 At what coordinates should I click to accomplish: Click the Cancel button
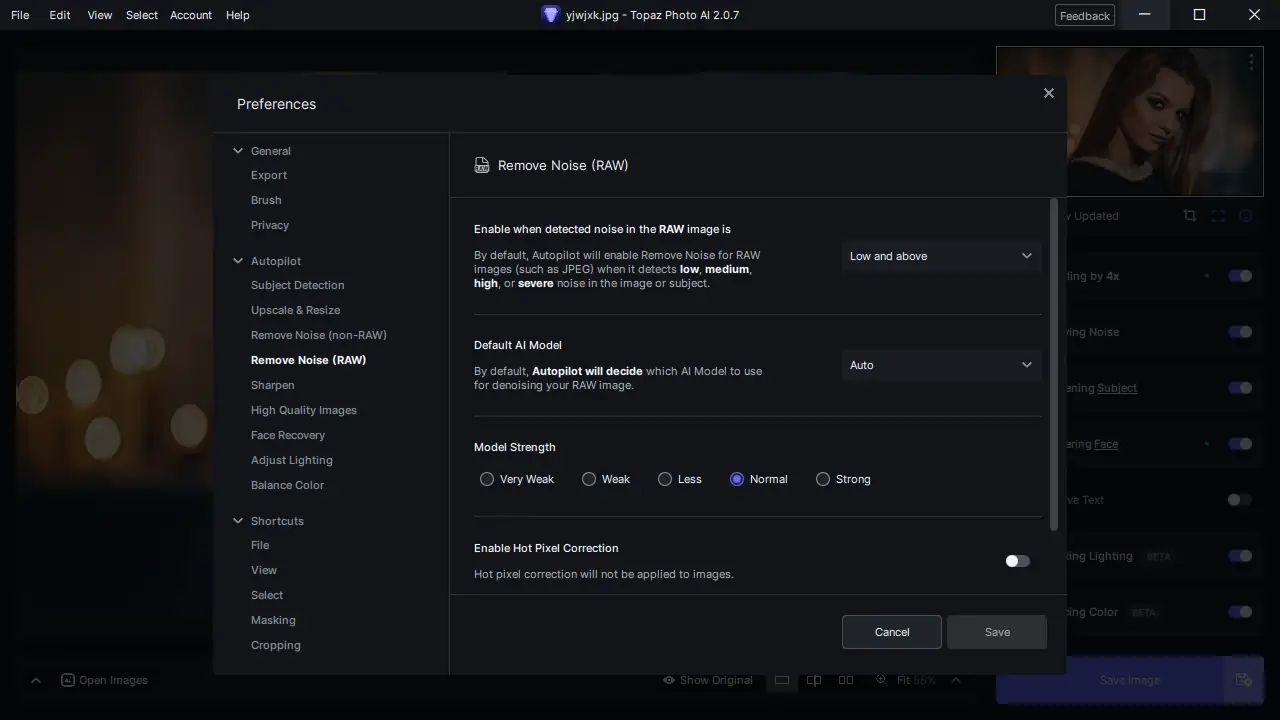[891, 632]
